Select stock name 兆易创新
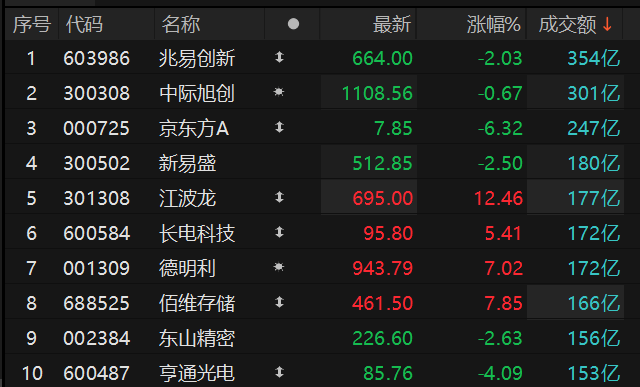640x387 pixels. [x=197, y=58]
